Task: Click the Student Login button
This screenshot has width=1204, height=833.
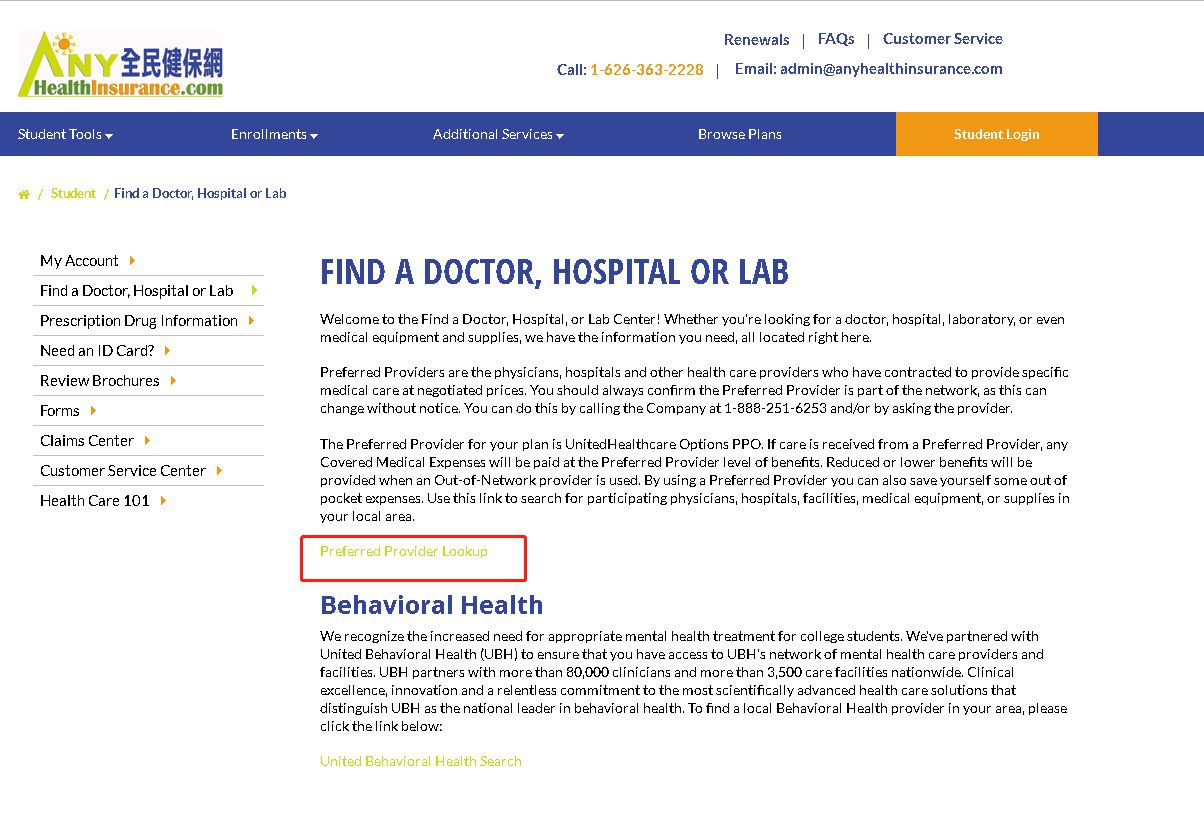Action: tap(997, 134)
